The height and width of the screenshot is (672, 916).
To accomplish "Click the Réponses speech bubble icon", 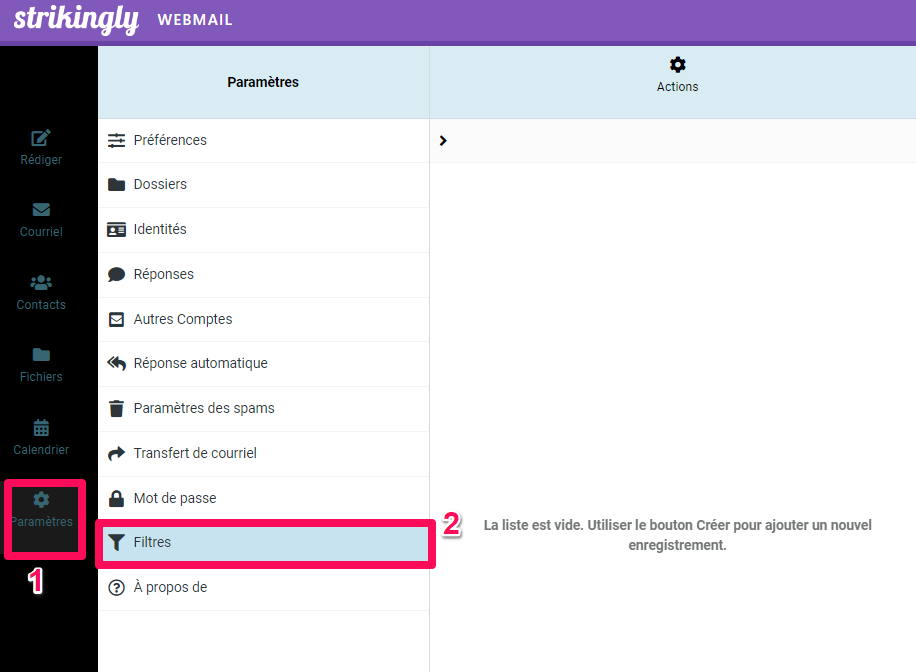I will [116, 275].
